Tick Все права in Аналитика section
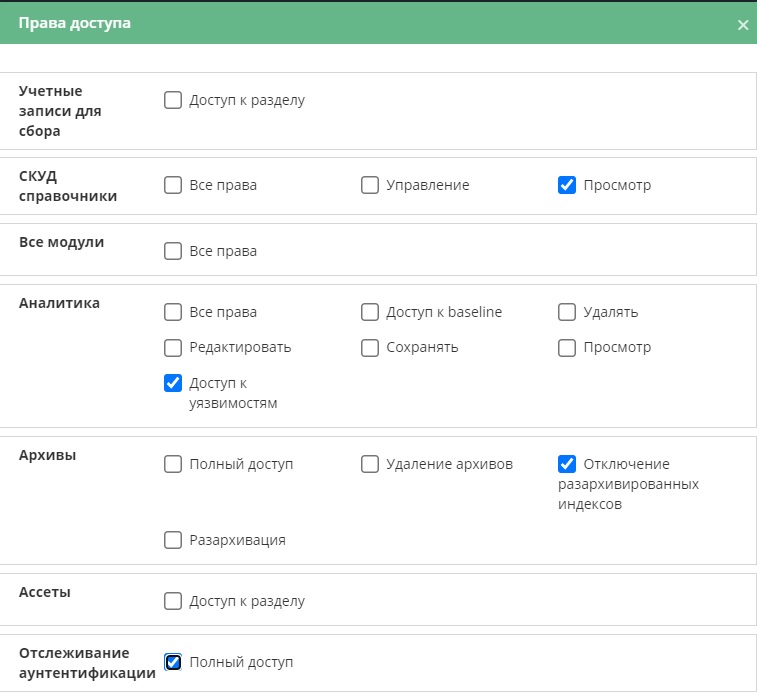 [173, 312]
